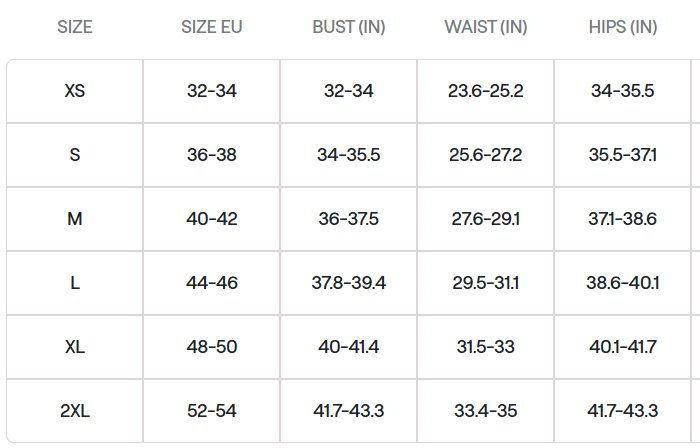Select the XS size row label
This screenshot has width=700, height=448.
pyautogui.click(x=75, y=91)
